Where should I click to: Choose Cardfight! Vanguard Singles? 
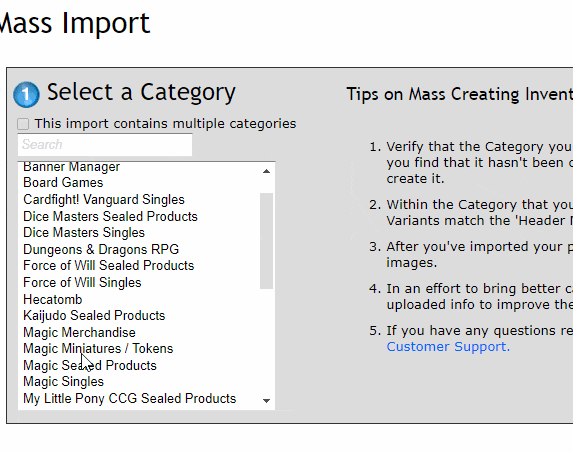104,200
